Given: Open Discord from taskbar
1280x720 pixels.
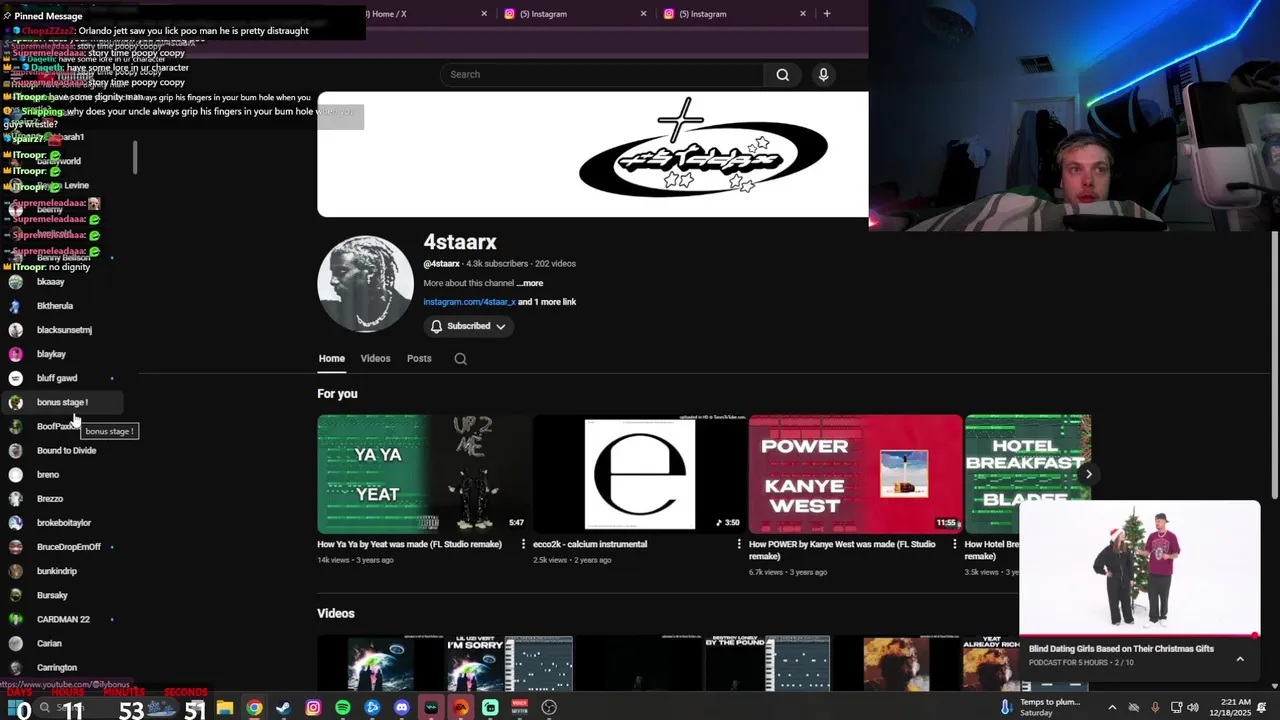Looking at the screenshot, I should [401, 708].
